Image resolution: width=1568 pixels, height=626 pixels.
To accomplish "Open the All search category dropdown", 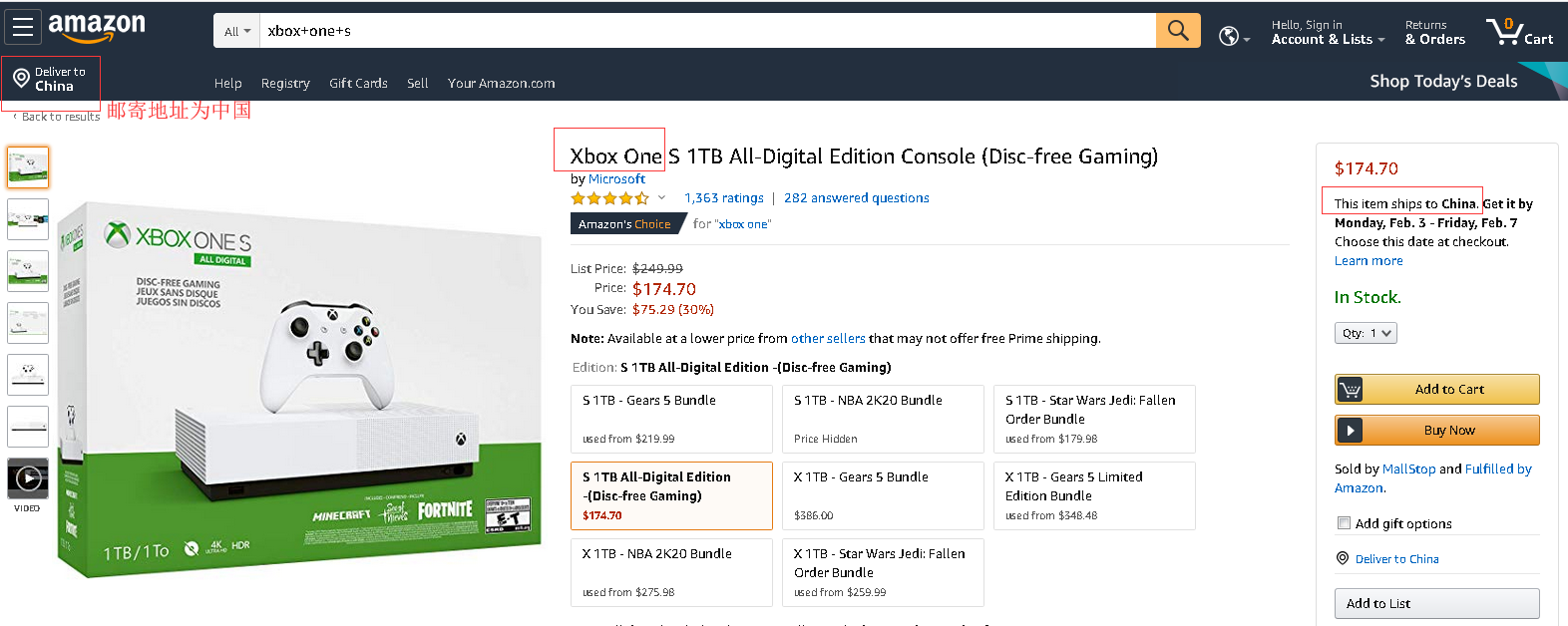I will pyautogui.click(x=236, y=31).
